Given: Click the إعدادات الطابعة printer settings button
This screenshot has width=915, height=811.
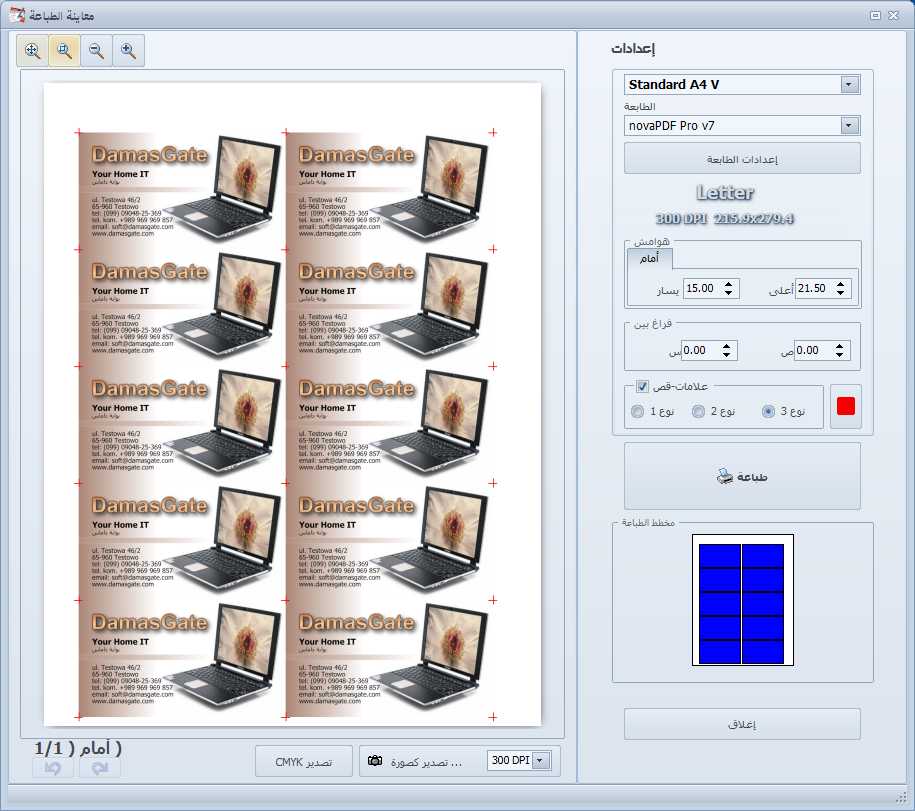Looking at the screenshot, I should pyautogui.click(x=742, y=159).
